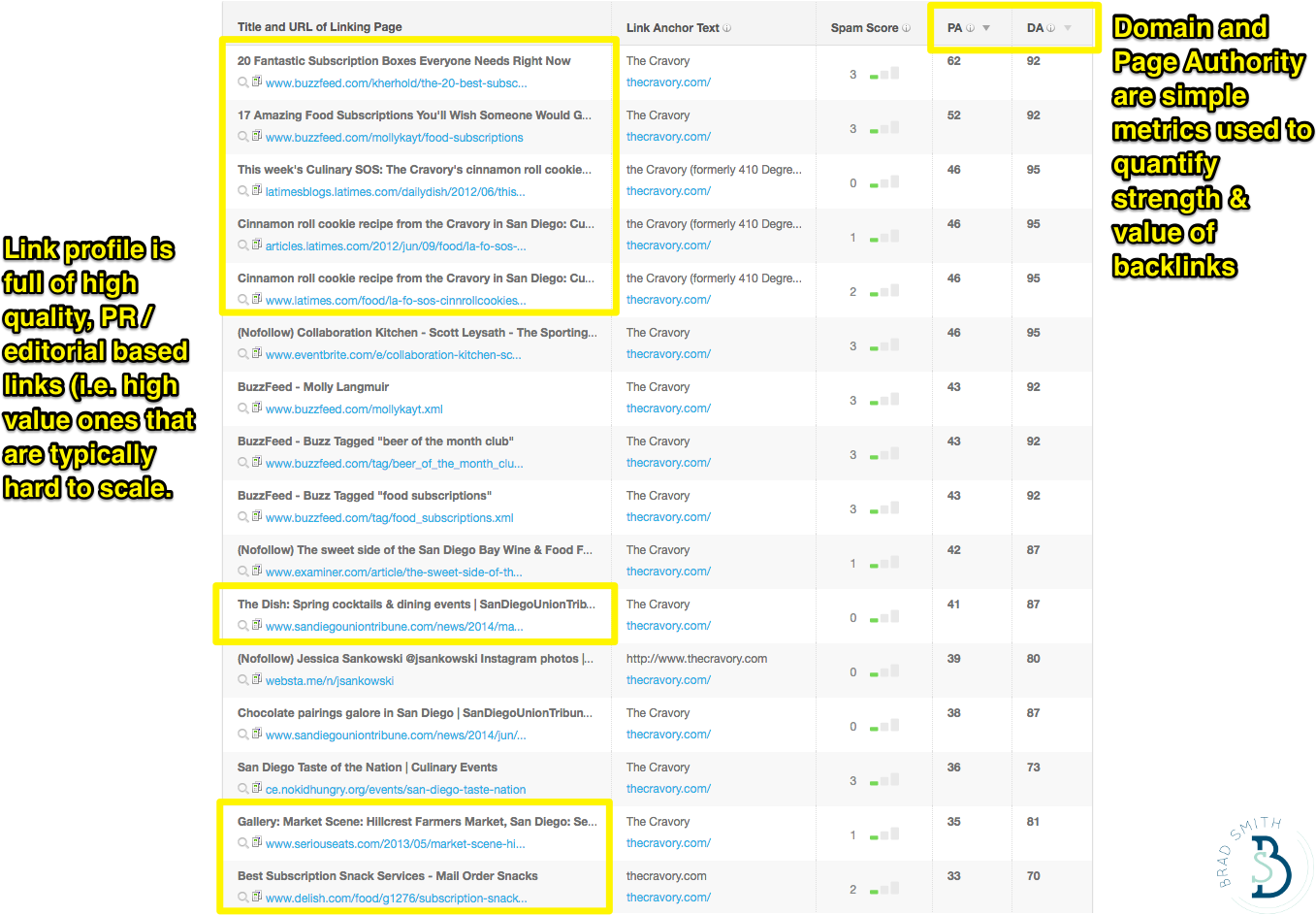The width and height of the screenshot is (1316, 915).
Task: Open www.delish.com/food/g1276 link
Action: [397, 899]
